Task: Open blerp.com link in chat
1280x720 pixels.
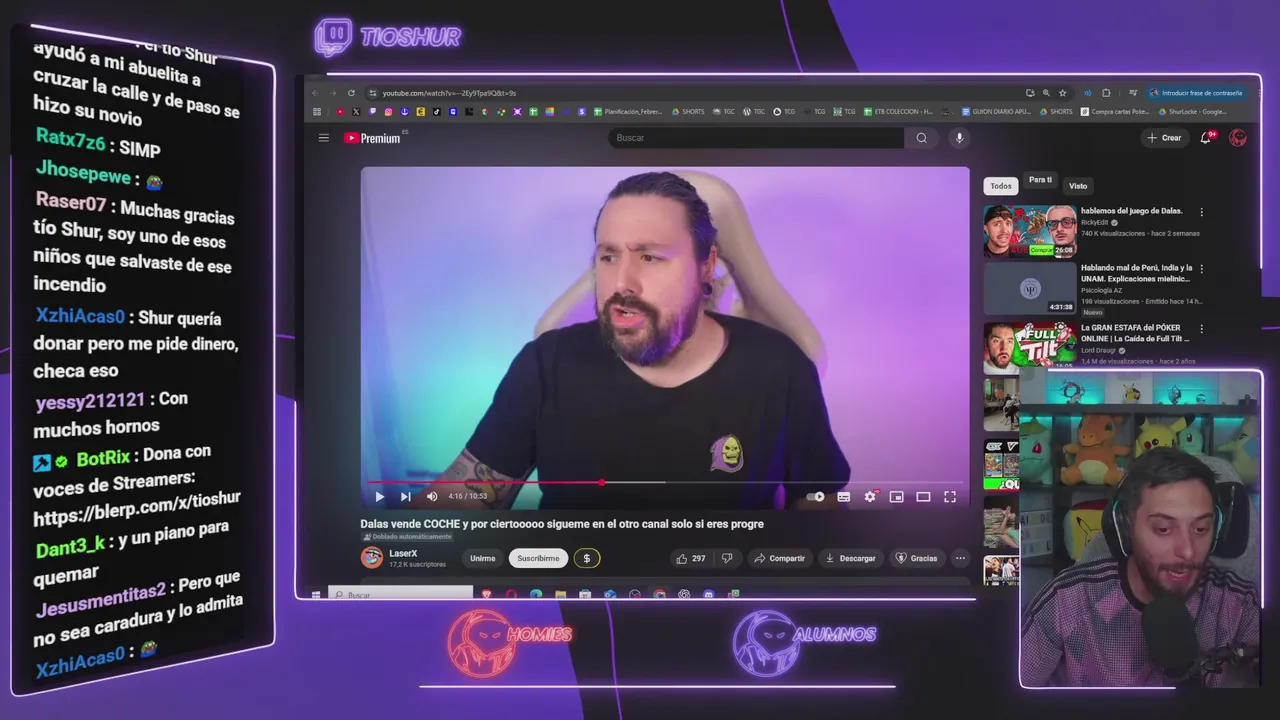Action: [137, 508]
